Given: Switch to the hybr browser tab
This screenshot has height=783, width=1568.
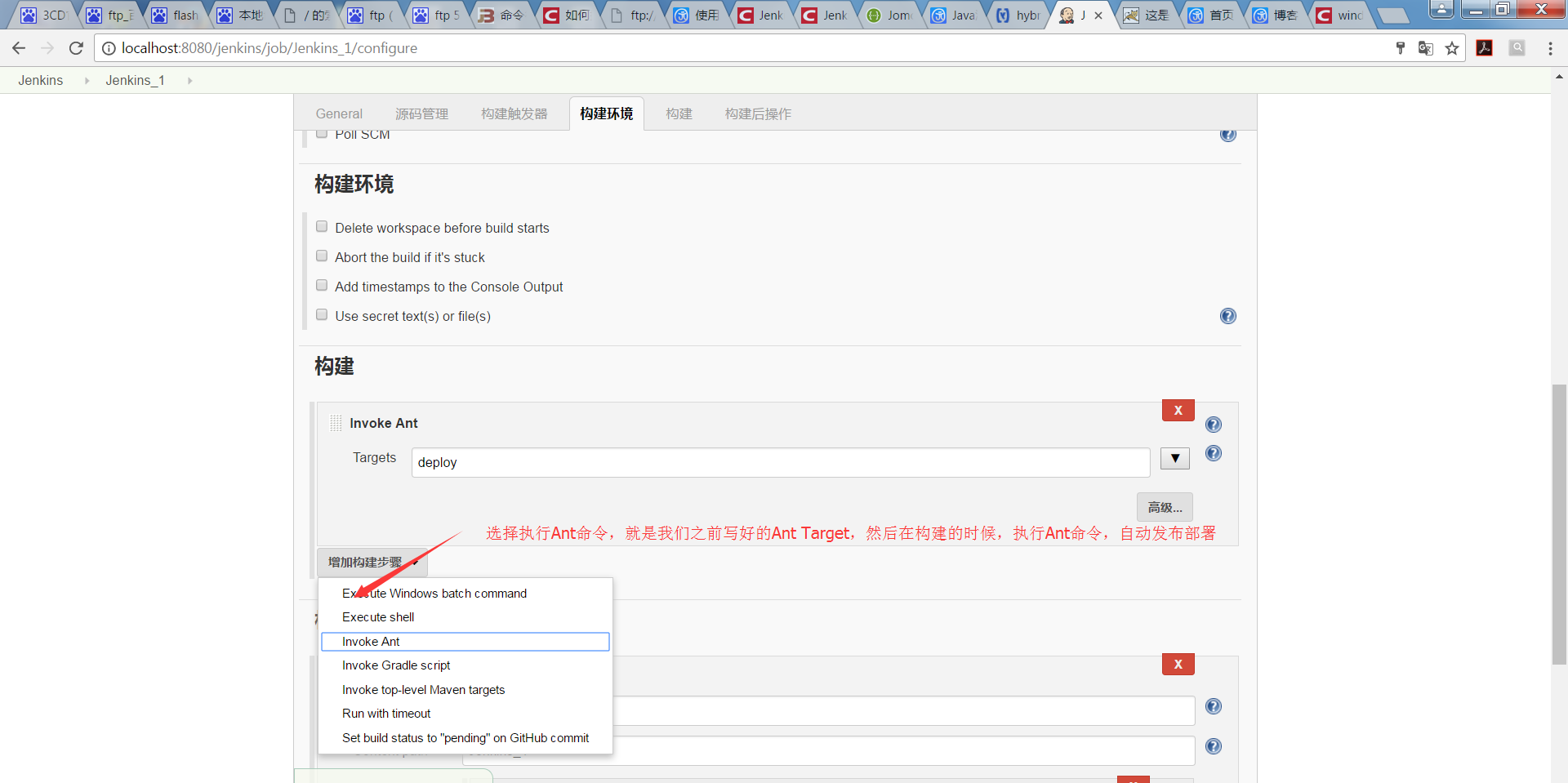Looking at the screenshot, I should pos(1018,15).
